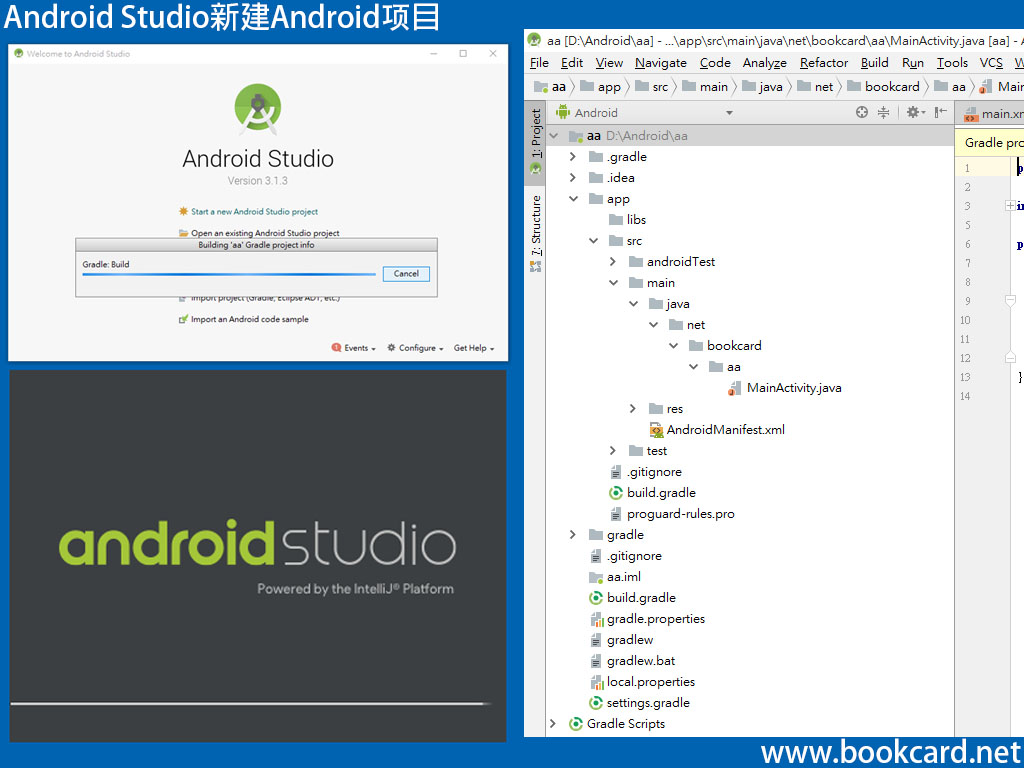This screenshot has width=1024, height=768.
Task: Cancel the running Gradle build
Action: (x=405, y=273)
